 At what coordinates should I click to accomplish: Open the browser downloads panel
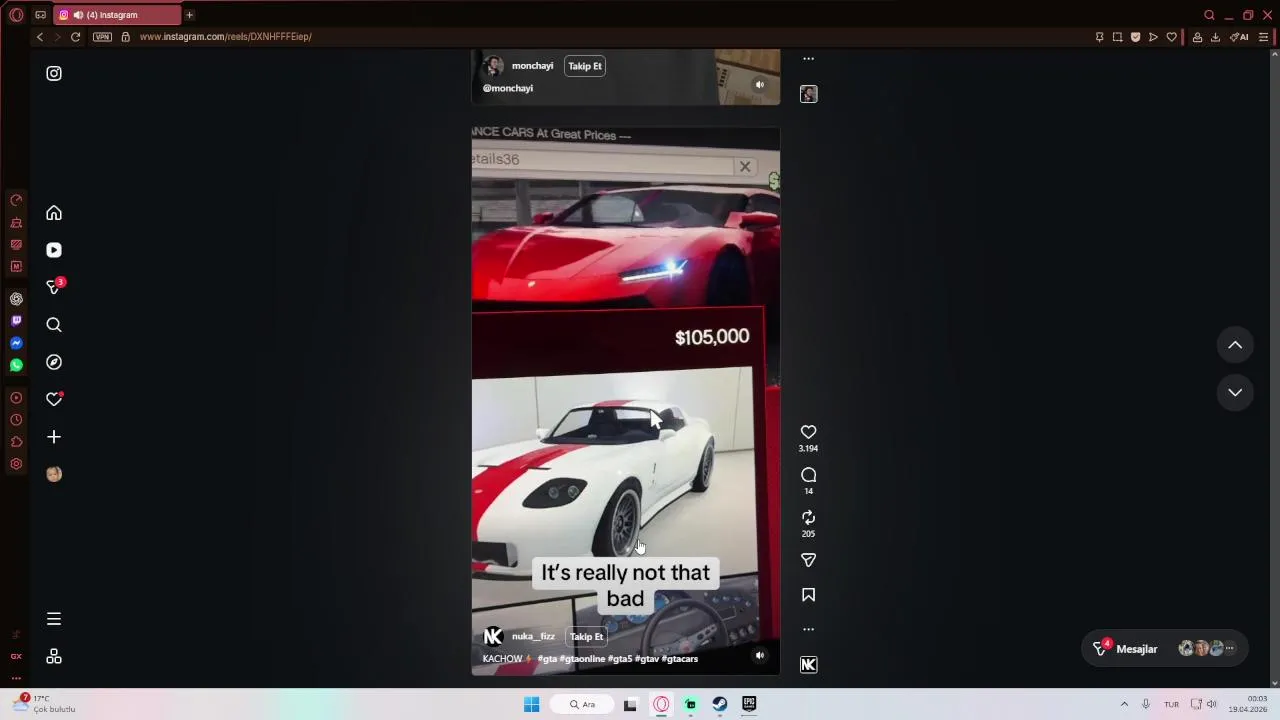pyautogui.click(x=1215, y=37)
